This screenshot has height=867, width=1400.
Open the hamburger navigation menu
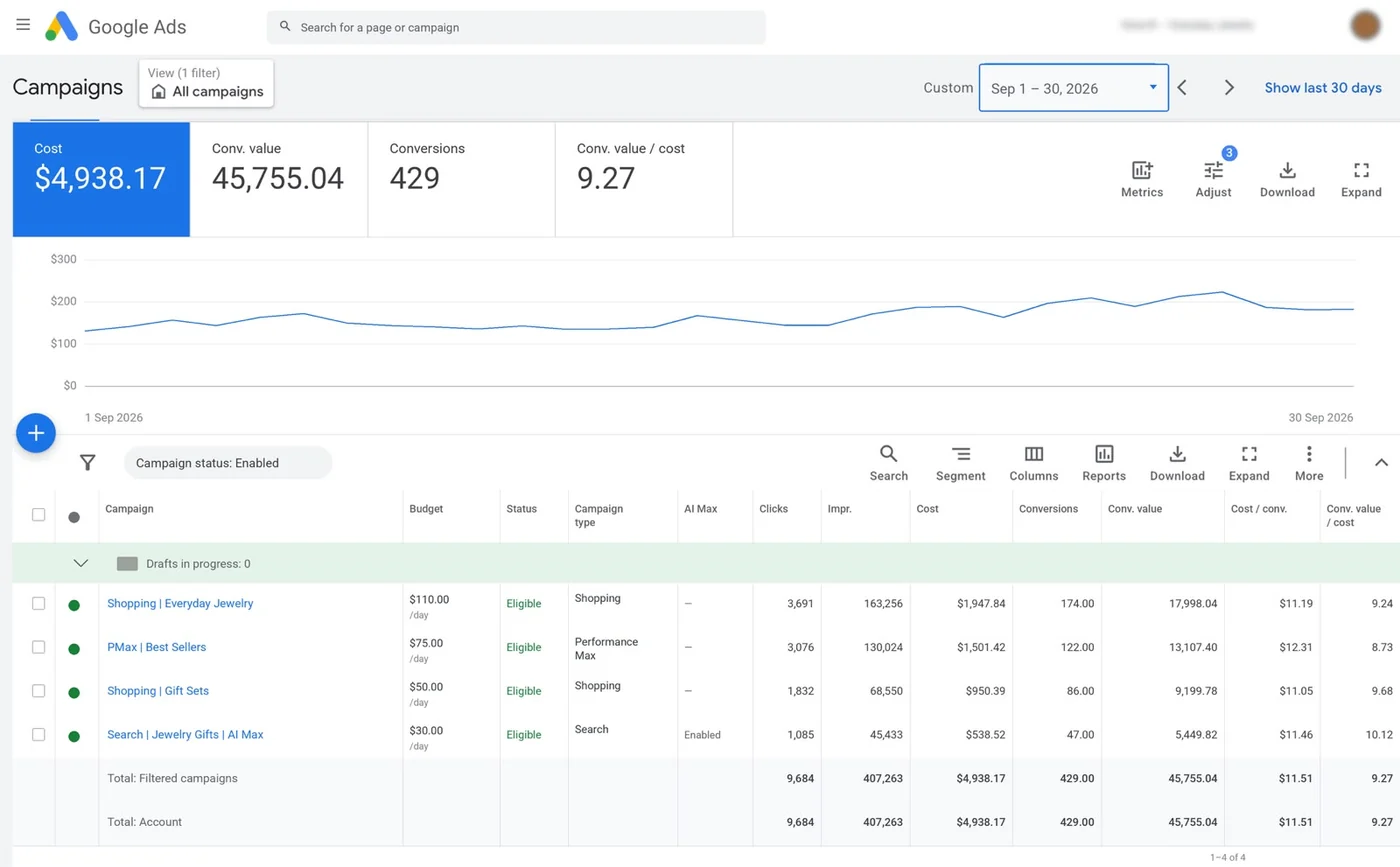[x=23, y=25]
